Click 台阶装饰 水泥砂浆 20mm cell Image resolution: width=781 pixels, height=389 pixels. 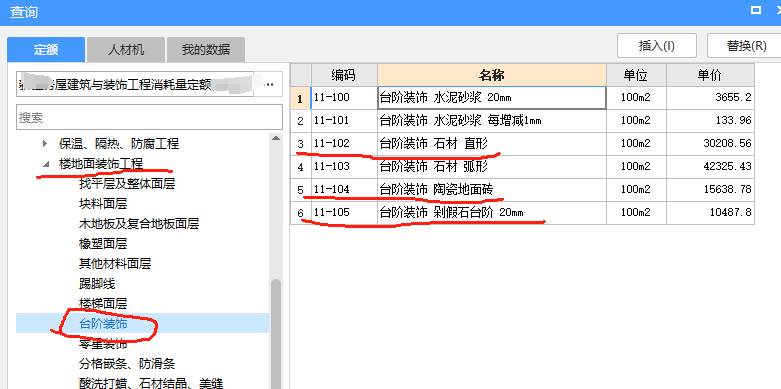(492, 98)
